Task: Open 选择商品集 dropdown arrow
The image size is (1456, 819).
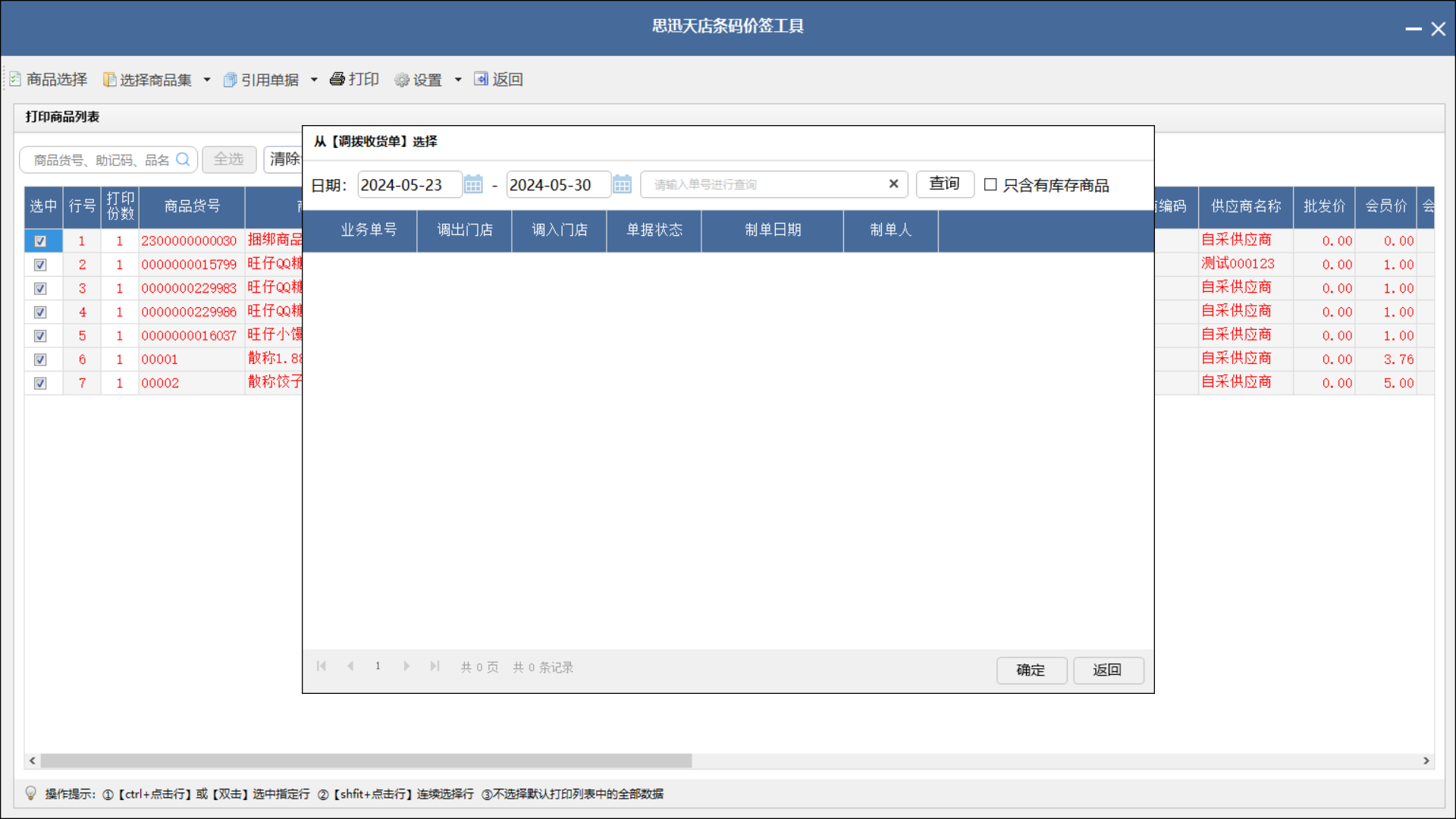Action: point(206,79)
